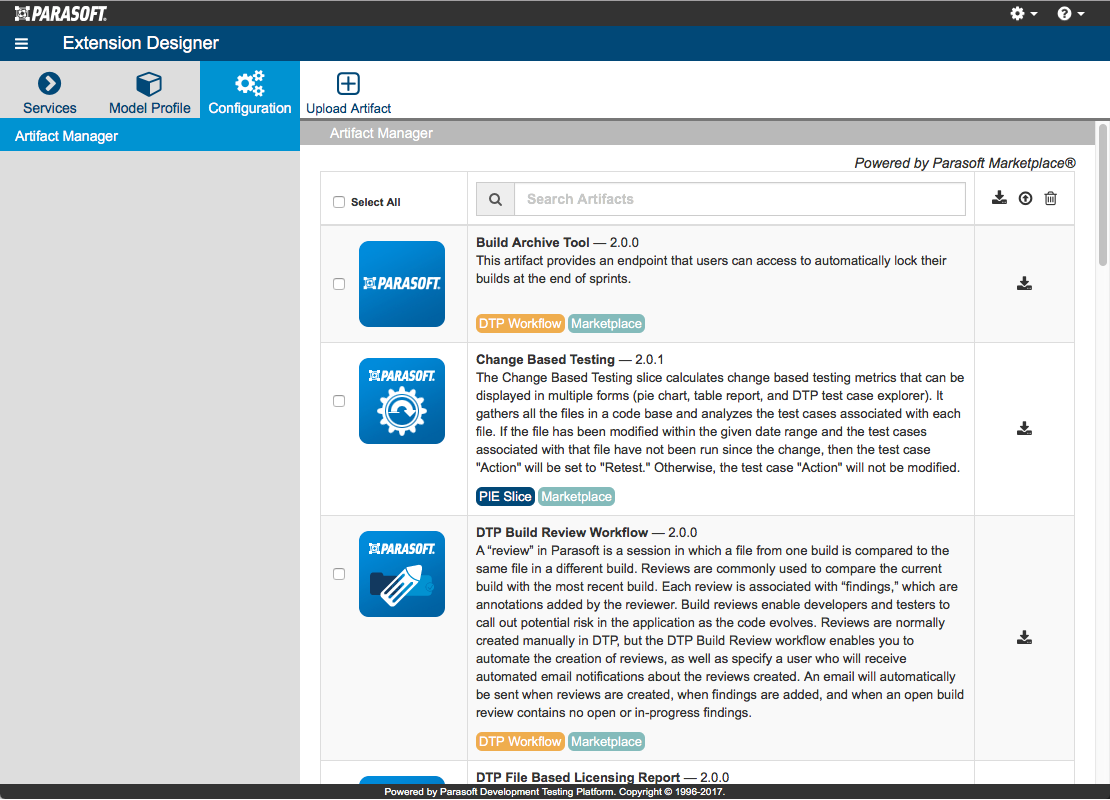
Task: Open the settings gear dropdown
Action: pyautogui.click(x=1023, y=13)
